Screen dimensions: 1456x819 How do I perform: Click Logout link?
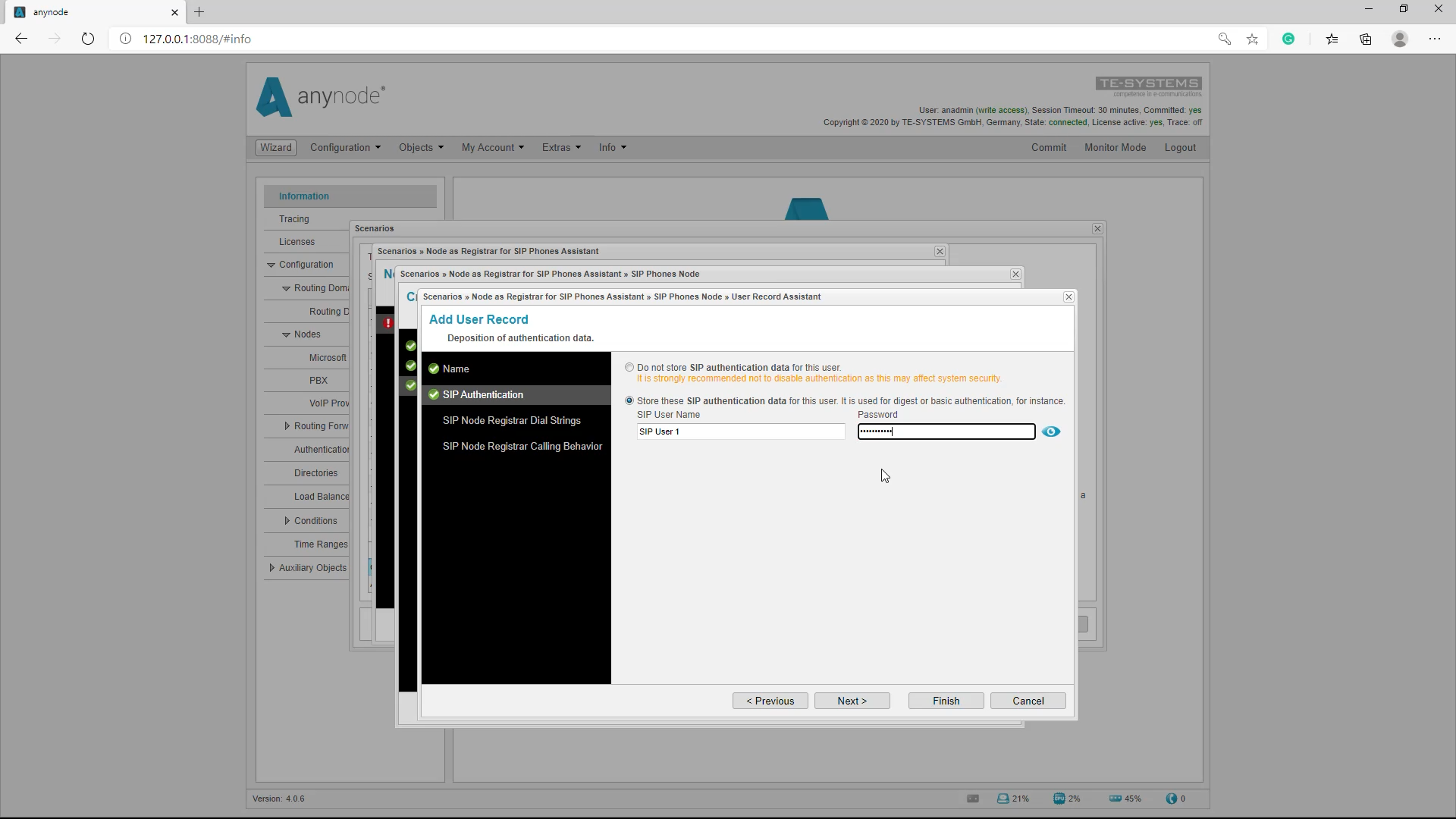point(1180,148)
